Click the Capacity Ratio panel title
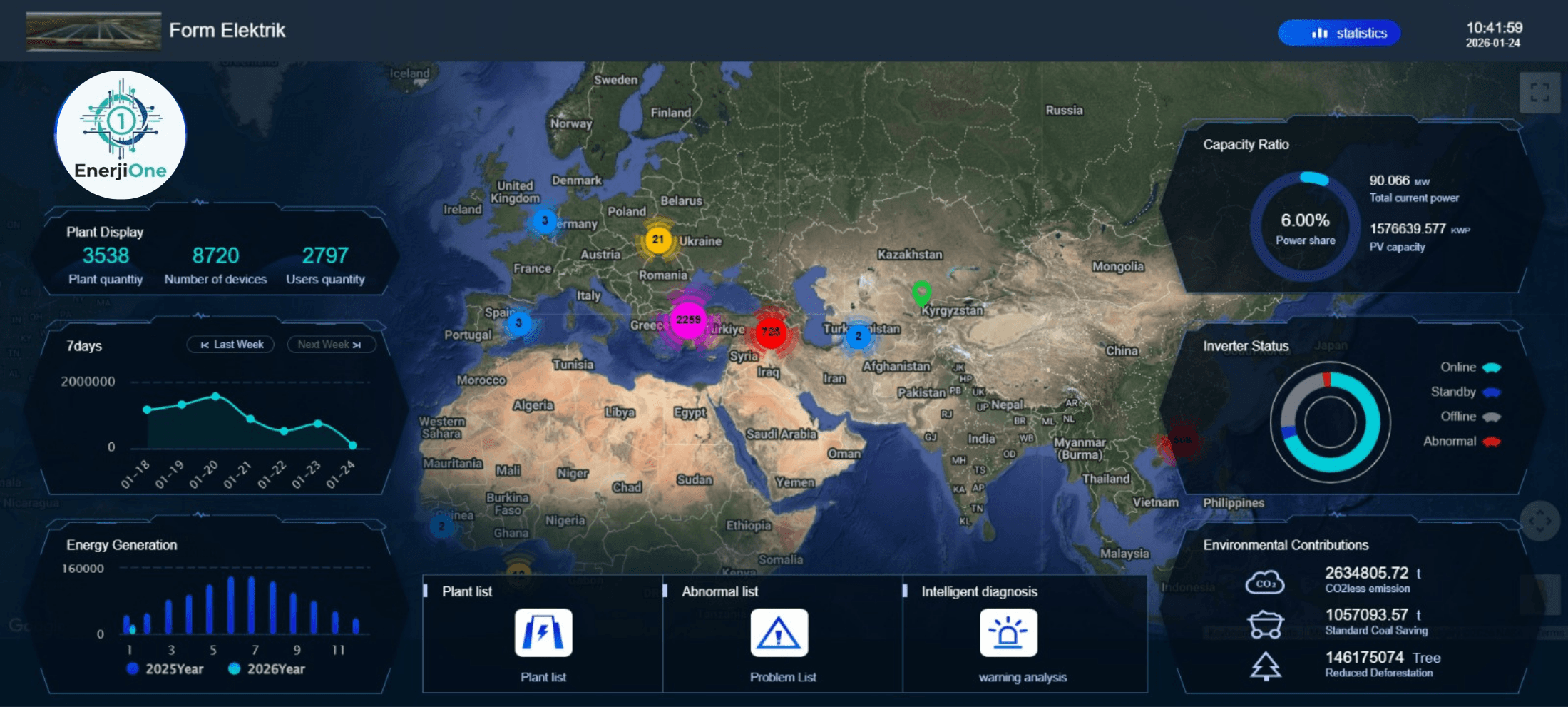Viewport: 1568px width, 707px height. click(1246, 144)
